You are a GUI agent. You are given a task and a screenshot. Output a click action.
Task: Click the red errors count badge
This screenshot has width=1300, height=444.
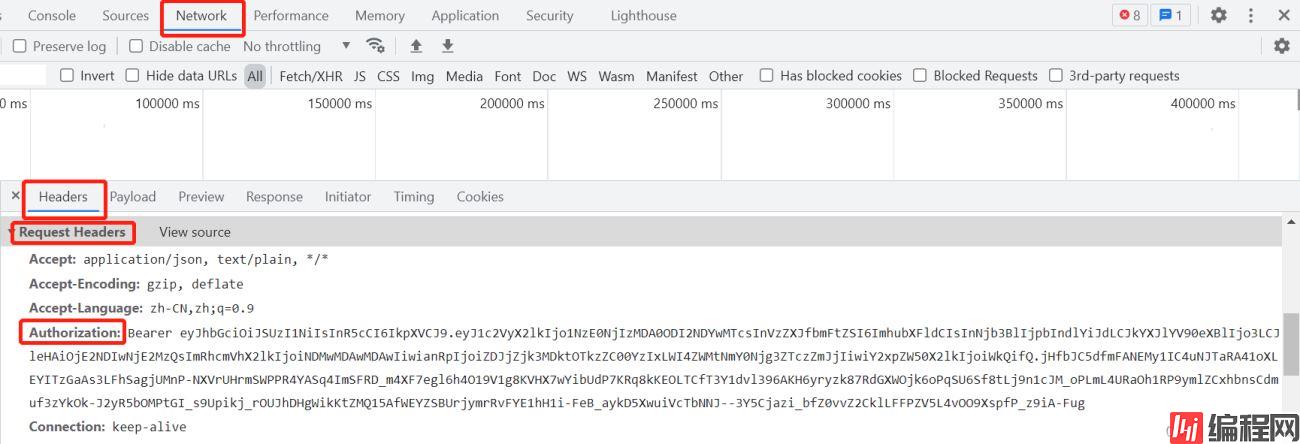point(1130,15)
